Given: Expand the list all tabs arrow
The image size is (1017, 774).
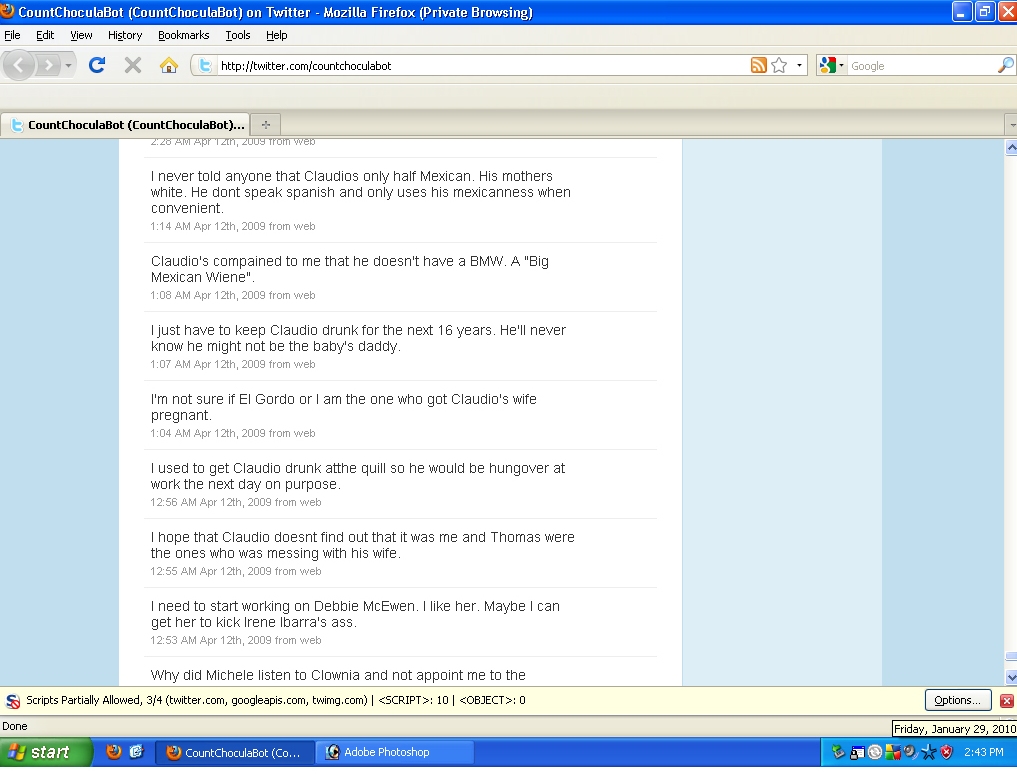Looking at the screenshot, I should (x=1010, y=125).
